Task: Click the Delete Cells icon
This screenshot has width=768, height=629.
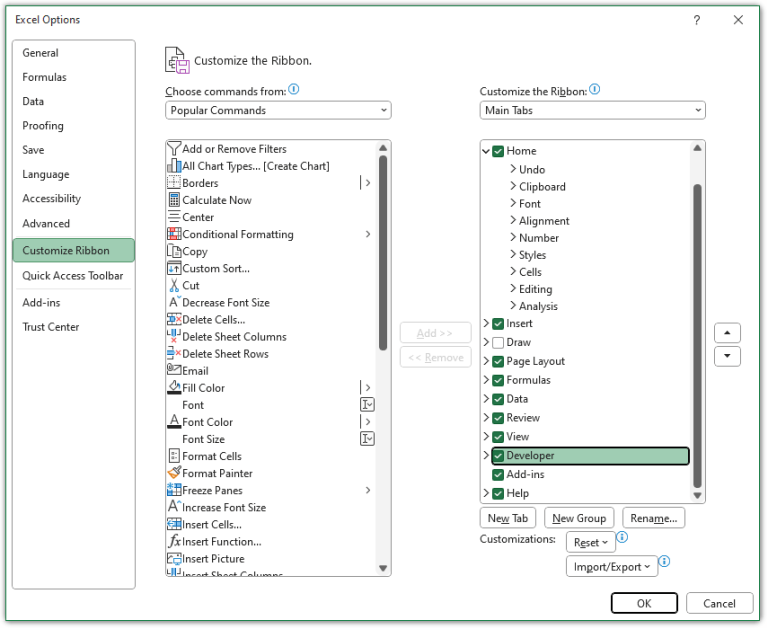Action: (174, 319)
